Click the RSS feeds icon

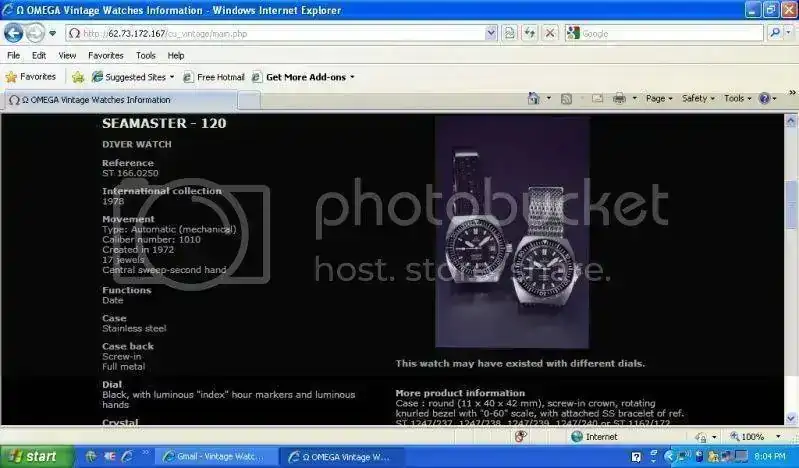[566, 98]
